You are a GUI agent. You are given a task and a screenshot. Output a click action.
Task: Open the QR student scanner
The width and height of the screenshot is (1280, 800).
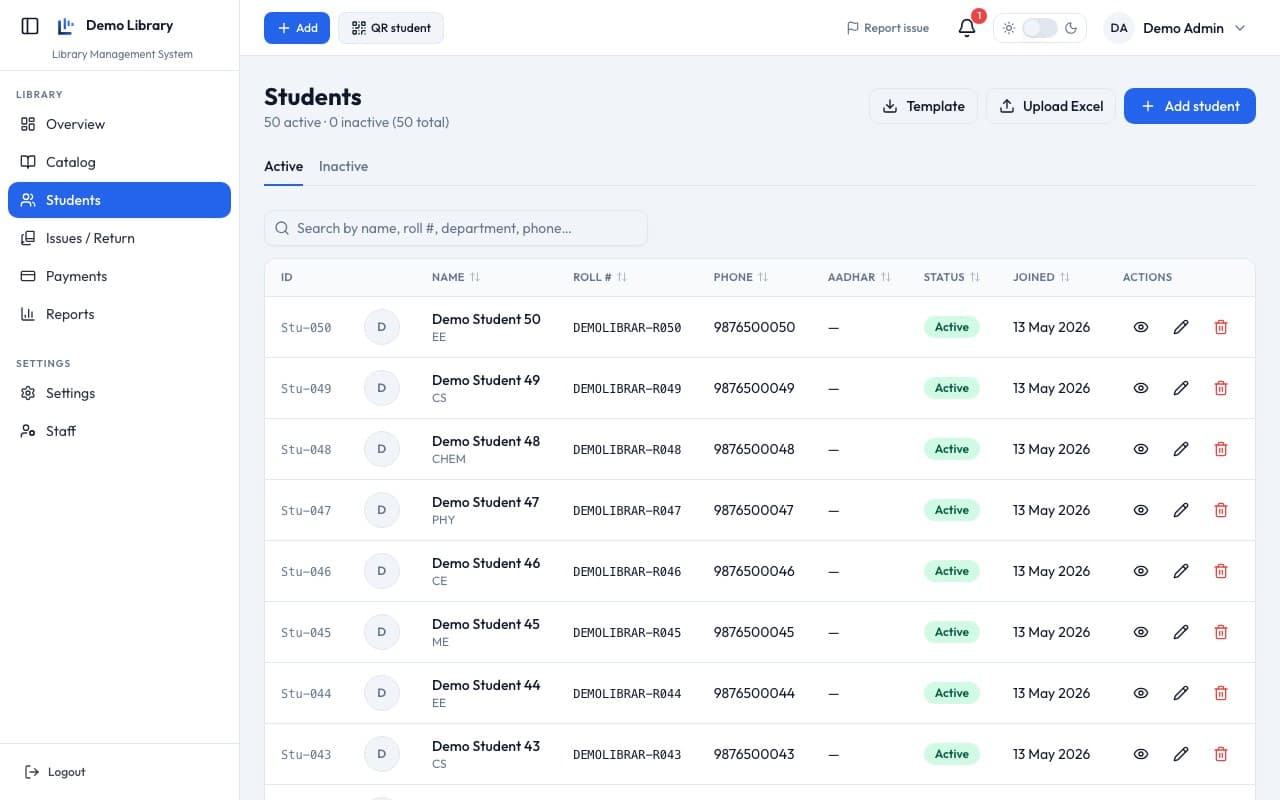pos(391,28)
